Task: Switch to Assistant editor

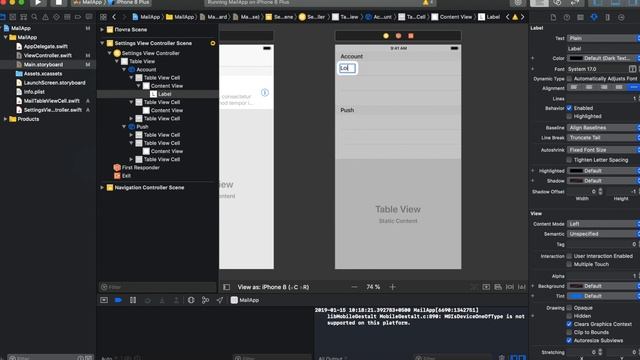Action: pyautogui.click(x=557, y=2)
